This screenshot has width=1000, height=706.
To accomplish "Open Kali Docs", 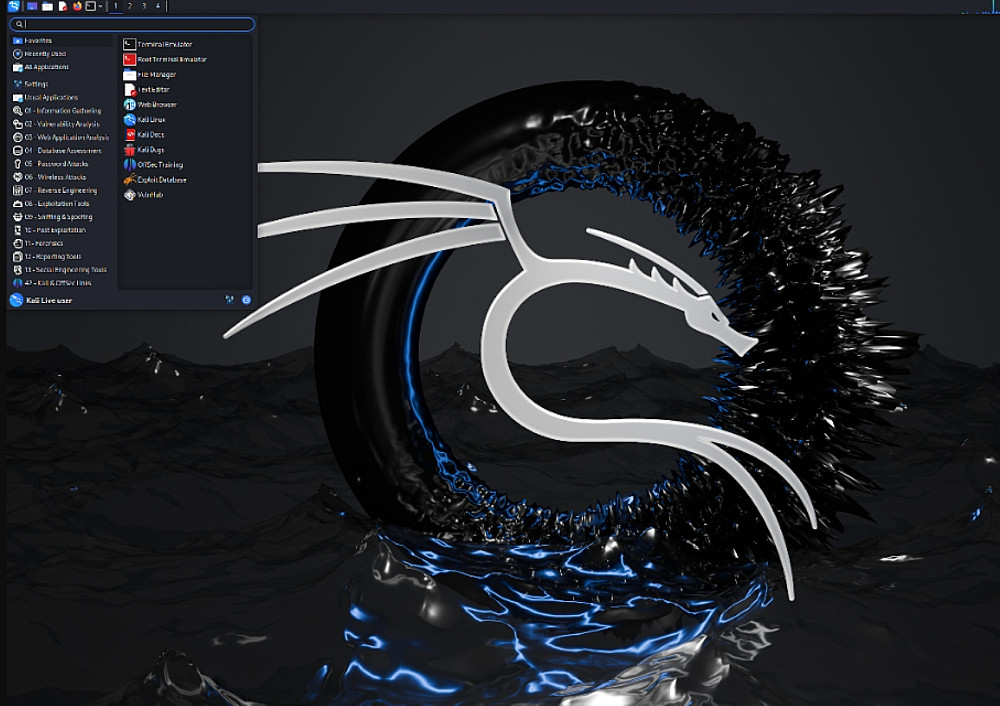I will pyautogui.click(x=185, y=135).
